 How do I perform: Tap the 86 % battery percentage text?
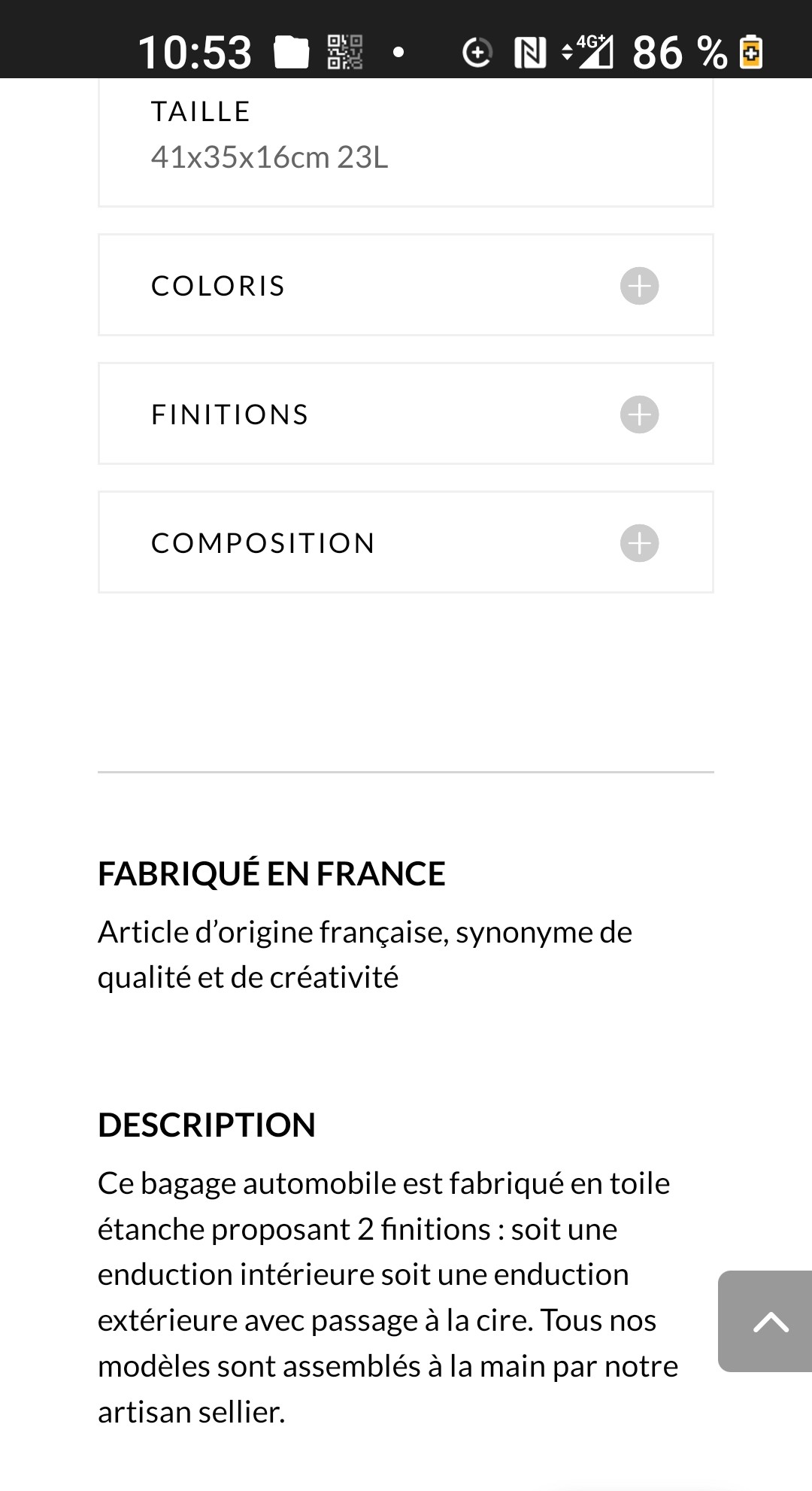(680, 53)
